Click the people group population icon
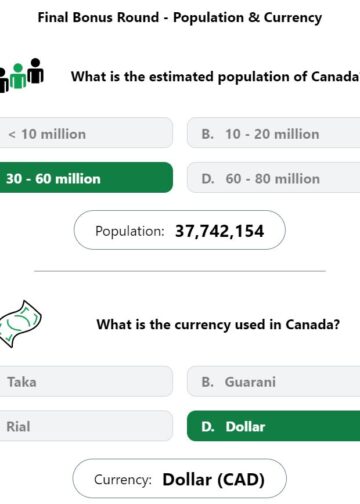 pyautogui.click(x=22, y=76)
